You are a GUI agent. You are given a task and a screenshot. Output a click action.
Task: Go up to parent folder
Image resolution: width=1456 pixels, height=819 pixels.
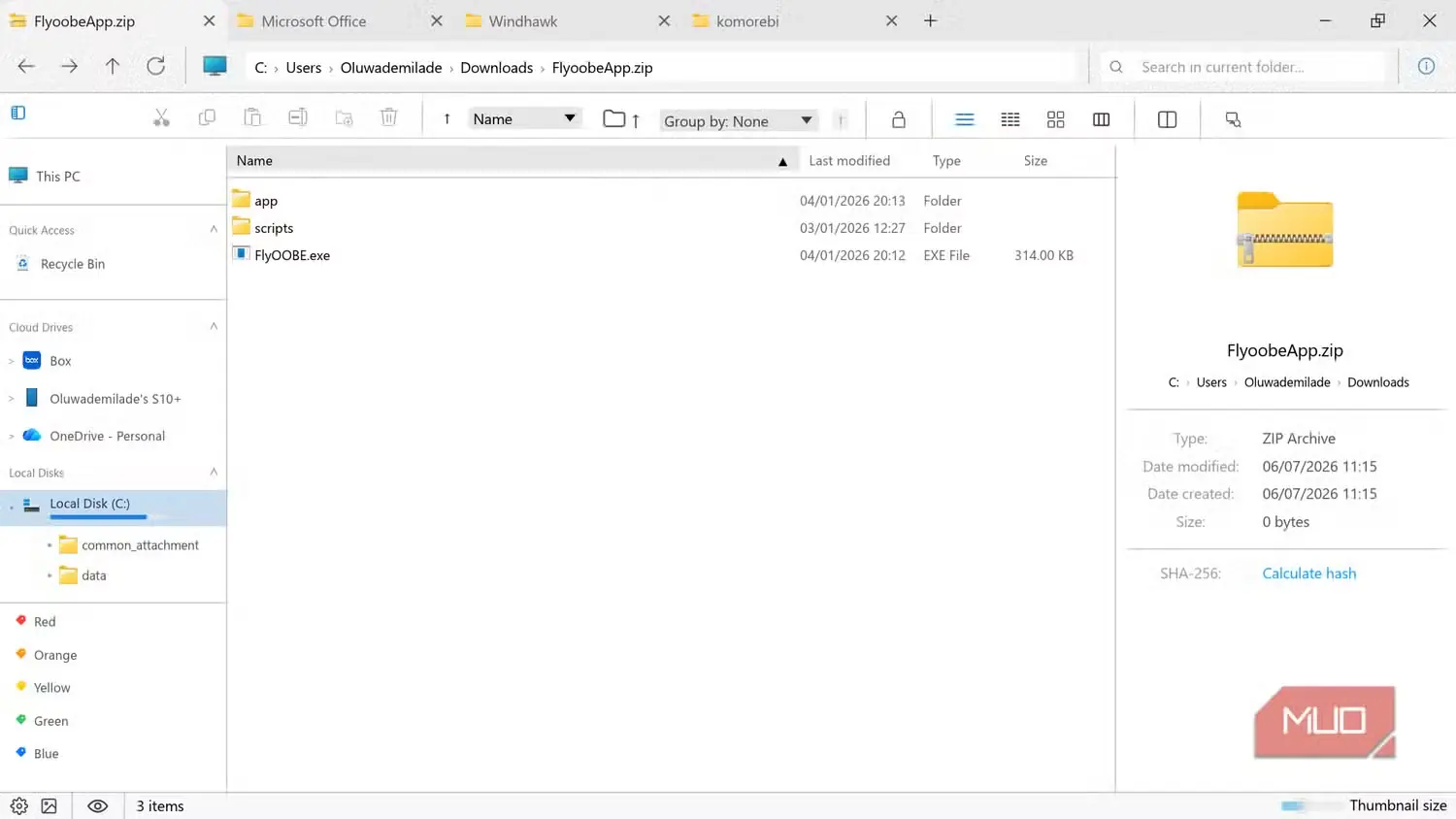(x=113, y=66)
